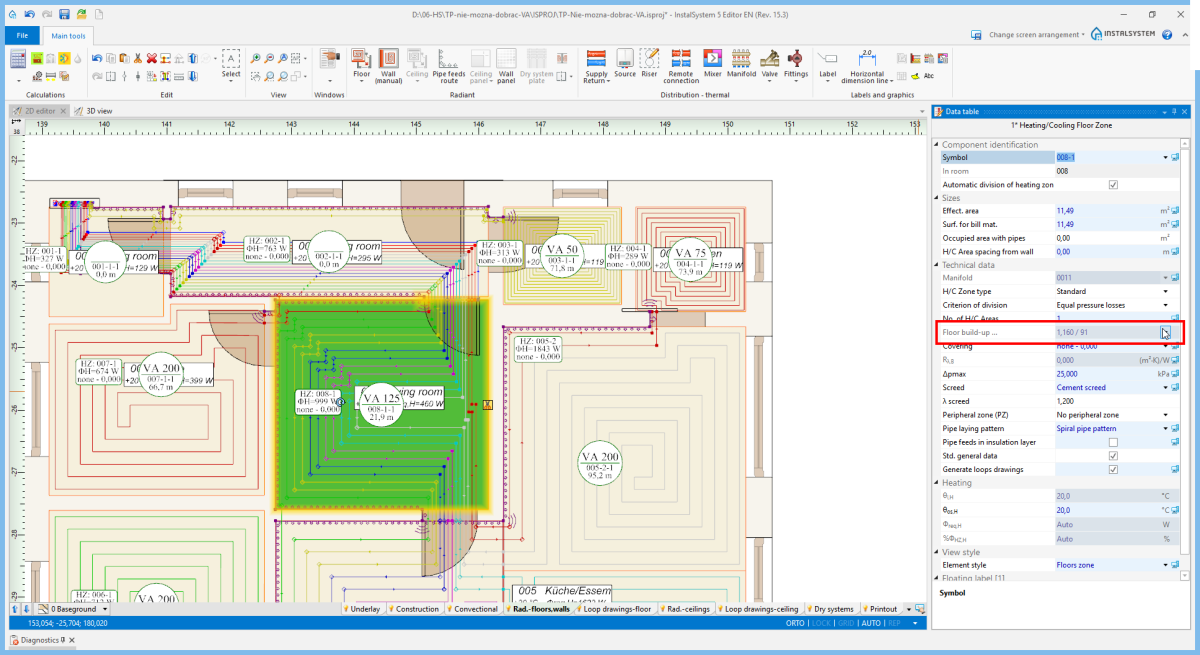This screenshot has height=655, width=1200.
Task: Open the Pipe laying pattern dropdown
Action: pyautogui.click(x=1165, y=428)
